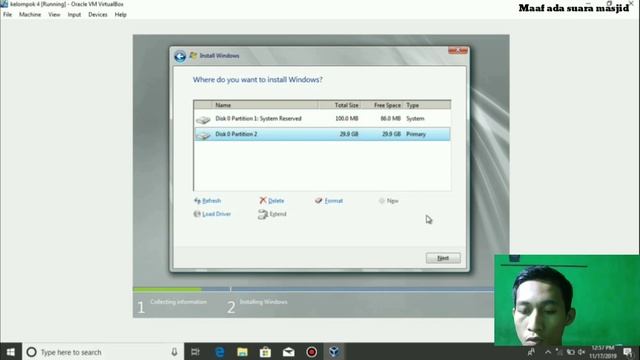Click the Type column header
The width and height of the screenshot is (640, 360).
427,105
